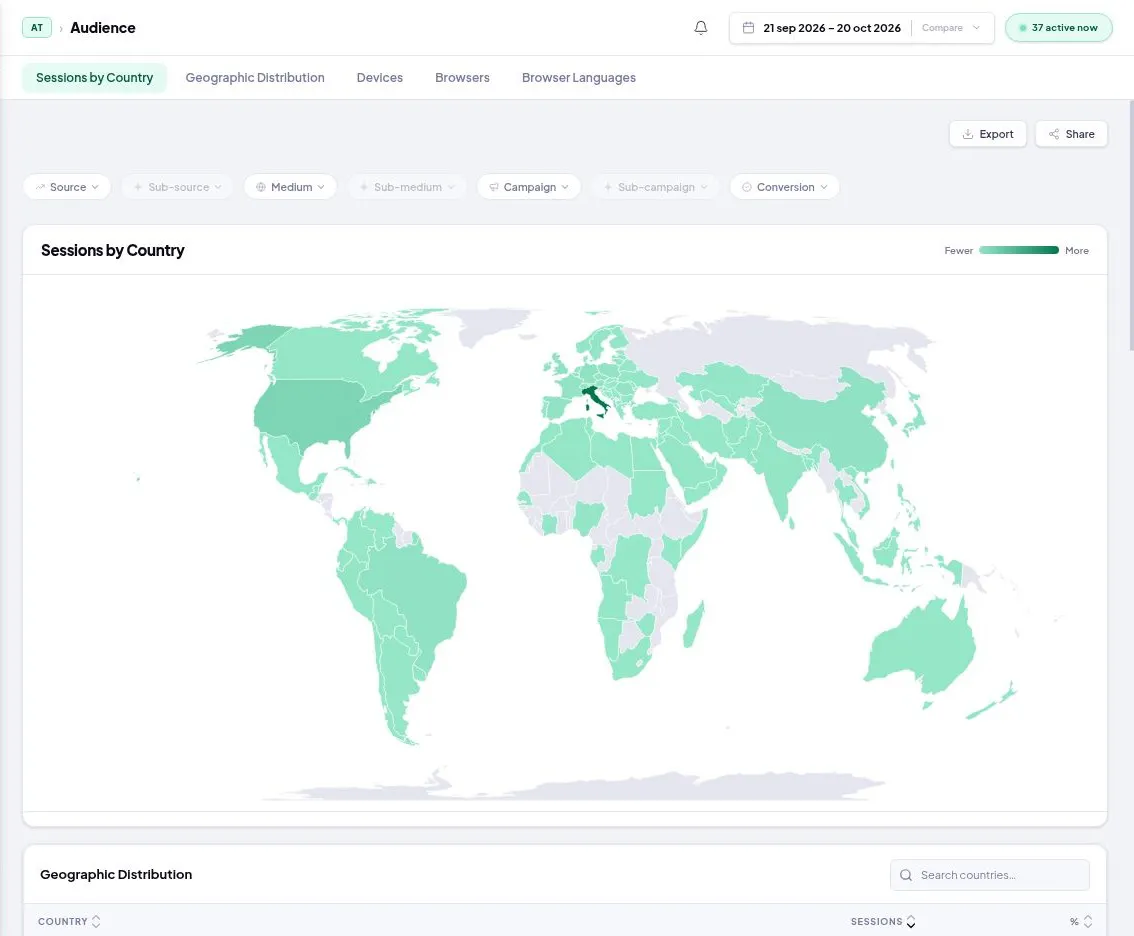Click the page vertical scrollbar
The height and width of the screenshot is (936, 1134).
[1131, 226]
